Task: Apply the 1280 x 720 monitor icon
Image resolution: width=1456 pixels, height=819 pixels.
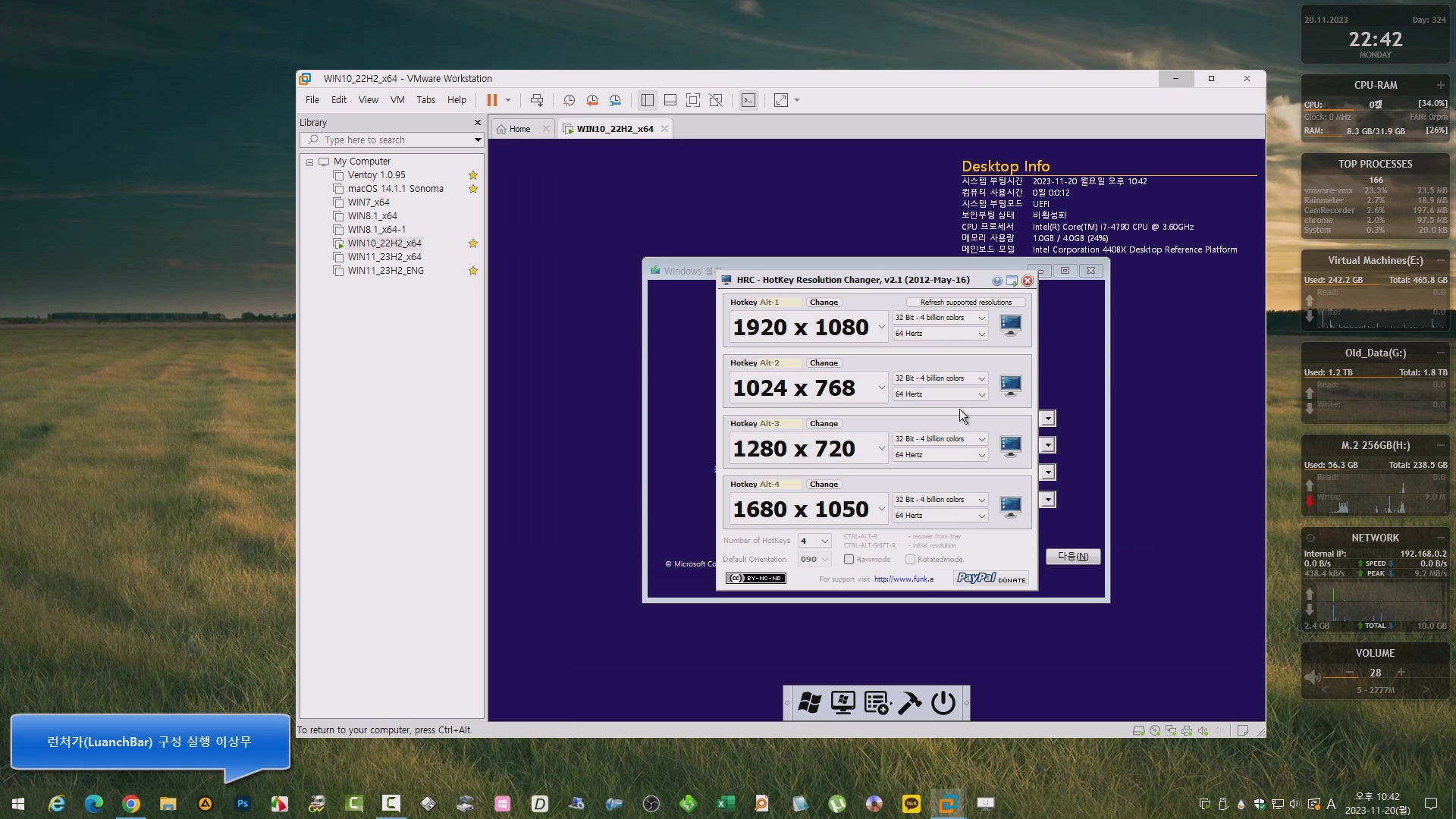Action: 1010,447
